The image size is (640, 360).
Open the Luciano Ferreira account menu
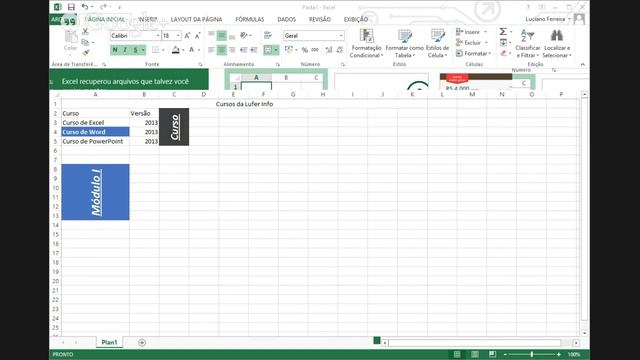pos(547,19)
